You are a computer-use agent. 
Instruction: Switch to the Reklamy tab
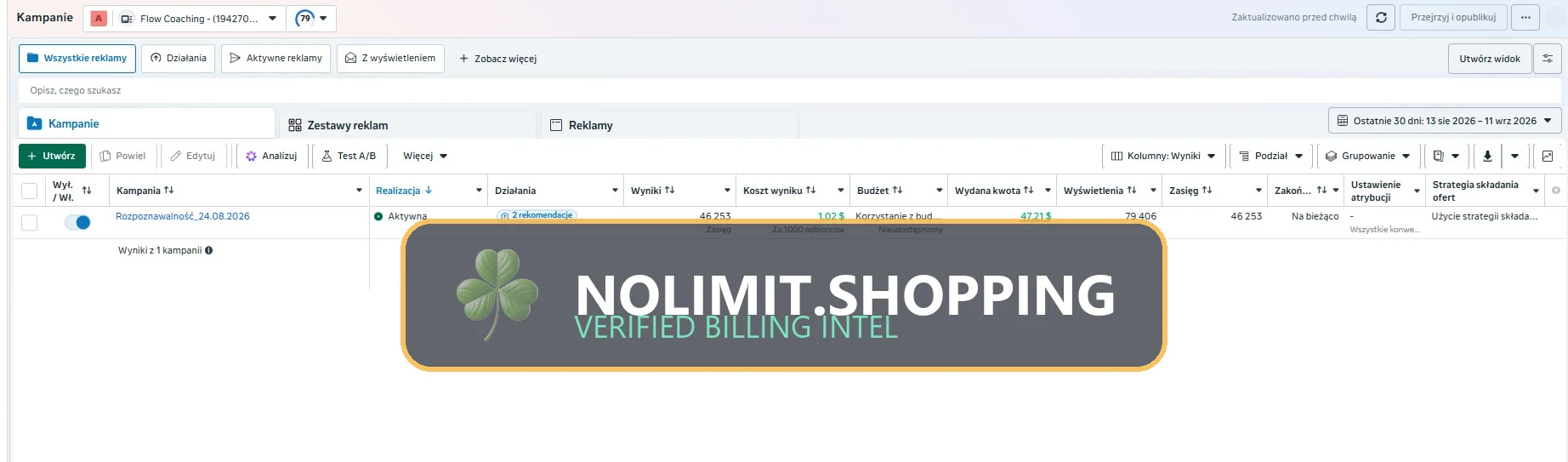tap(670, 125)
